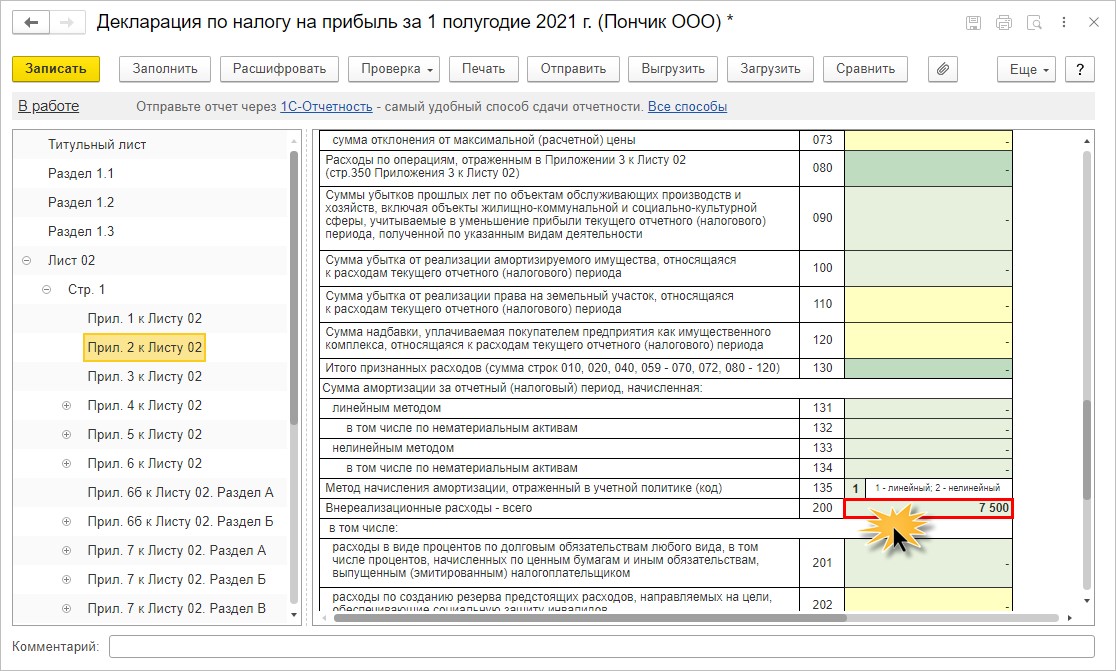Click the form scroll-right arrow
Screen dimensions: 1116x671
(x=1070, y=618)
